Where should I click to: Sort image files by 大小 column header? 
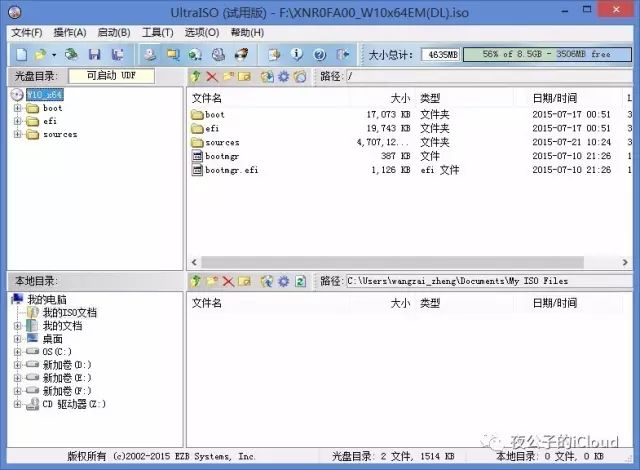pyautogui.click(x=382, y=98)
